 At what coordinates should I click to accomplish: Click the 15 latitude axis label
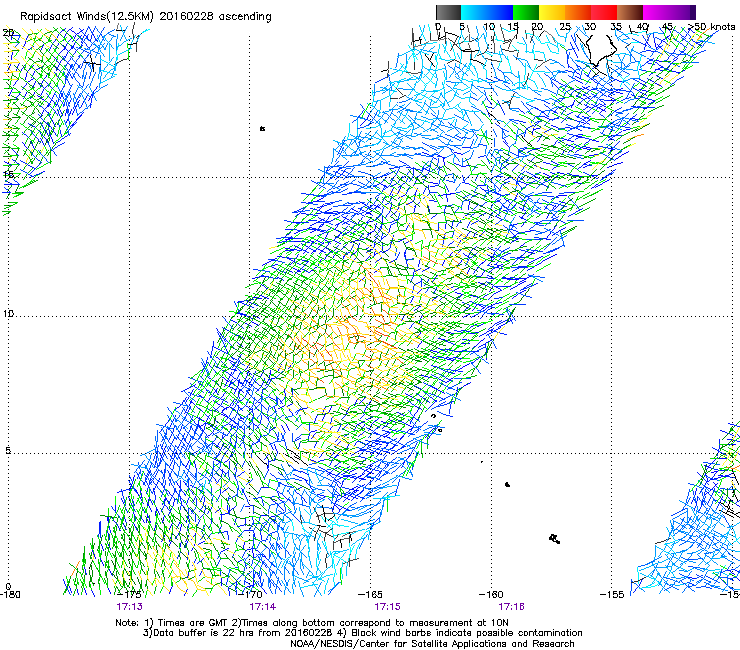tap(8, 175)
